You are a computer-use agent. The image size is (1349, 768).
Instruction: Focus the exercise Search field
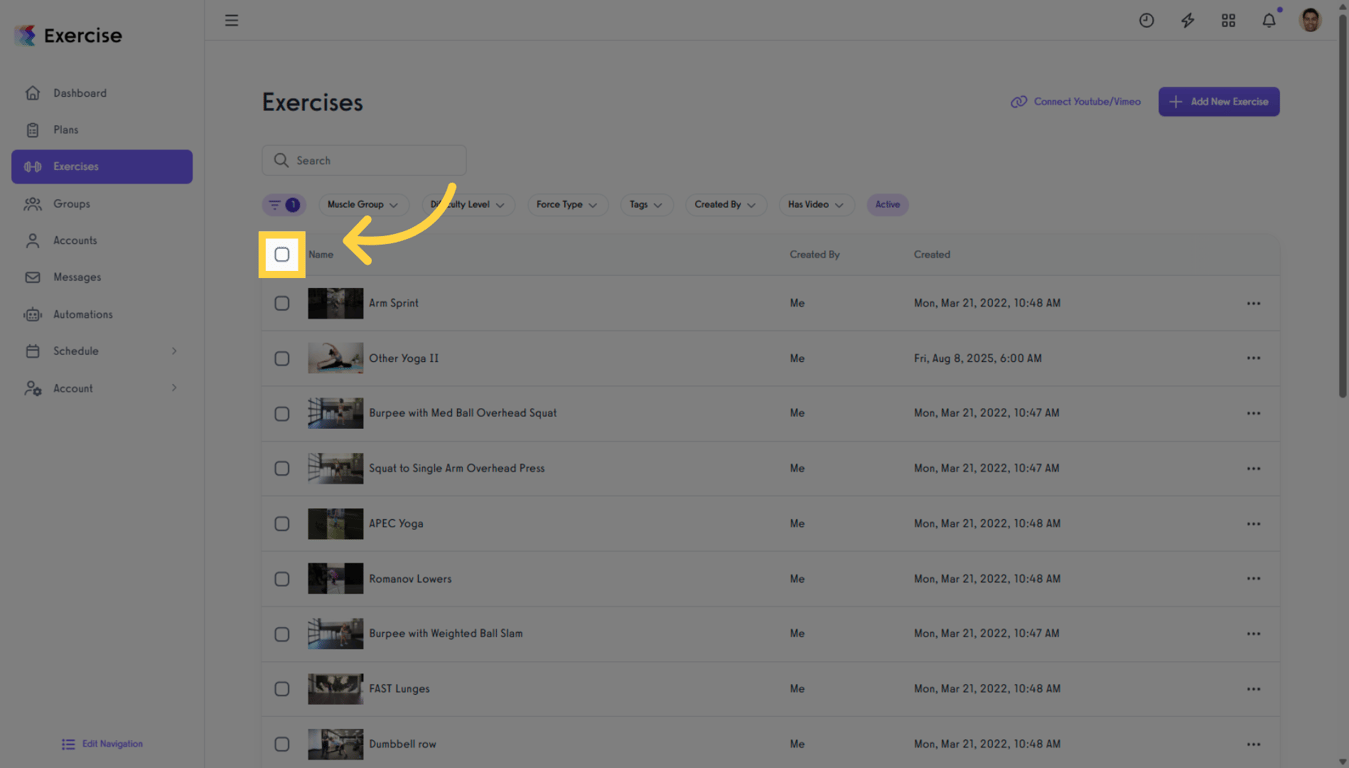pos(364,160)
